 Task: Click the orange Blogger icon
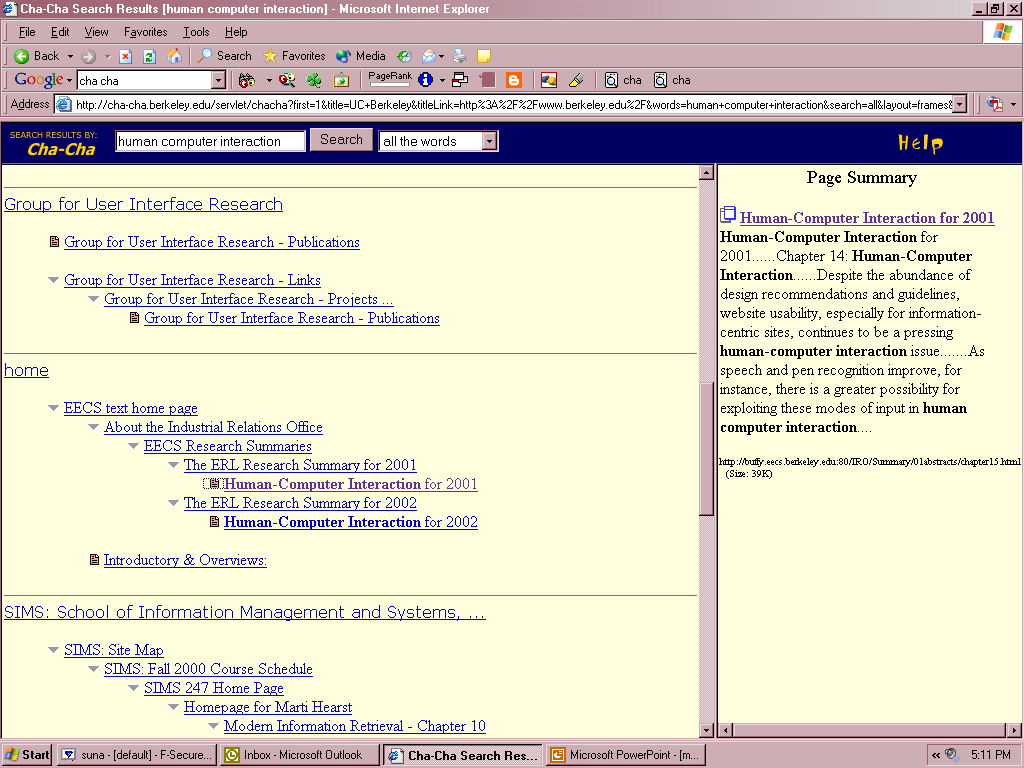[x=514, y=80]
